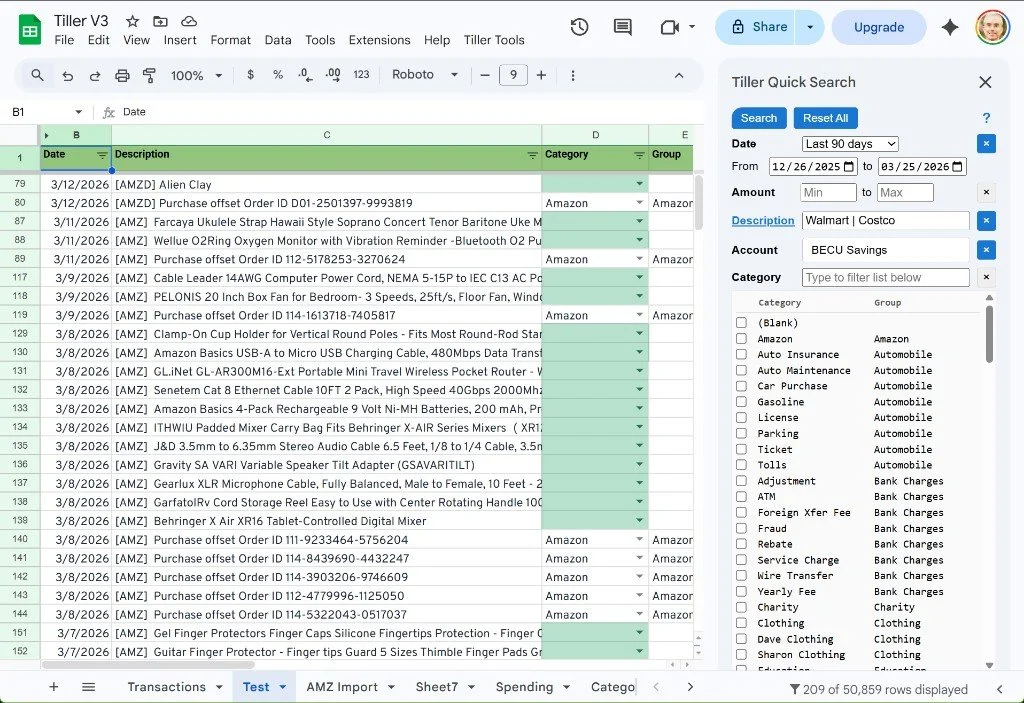Undo the last action
This screenshot has height=703, width=1024.
[x=67, y=76]
